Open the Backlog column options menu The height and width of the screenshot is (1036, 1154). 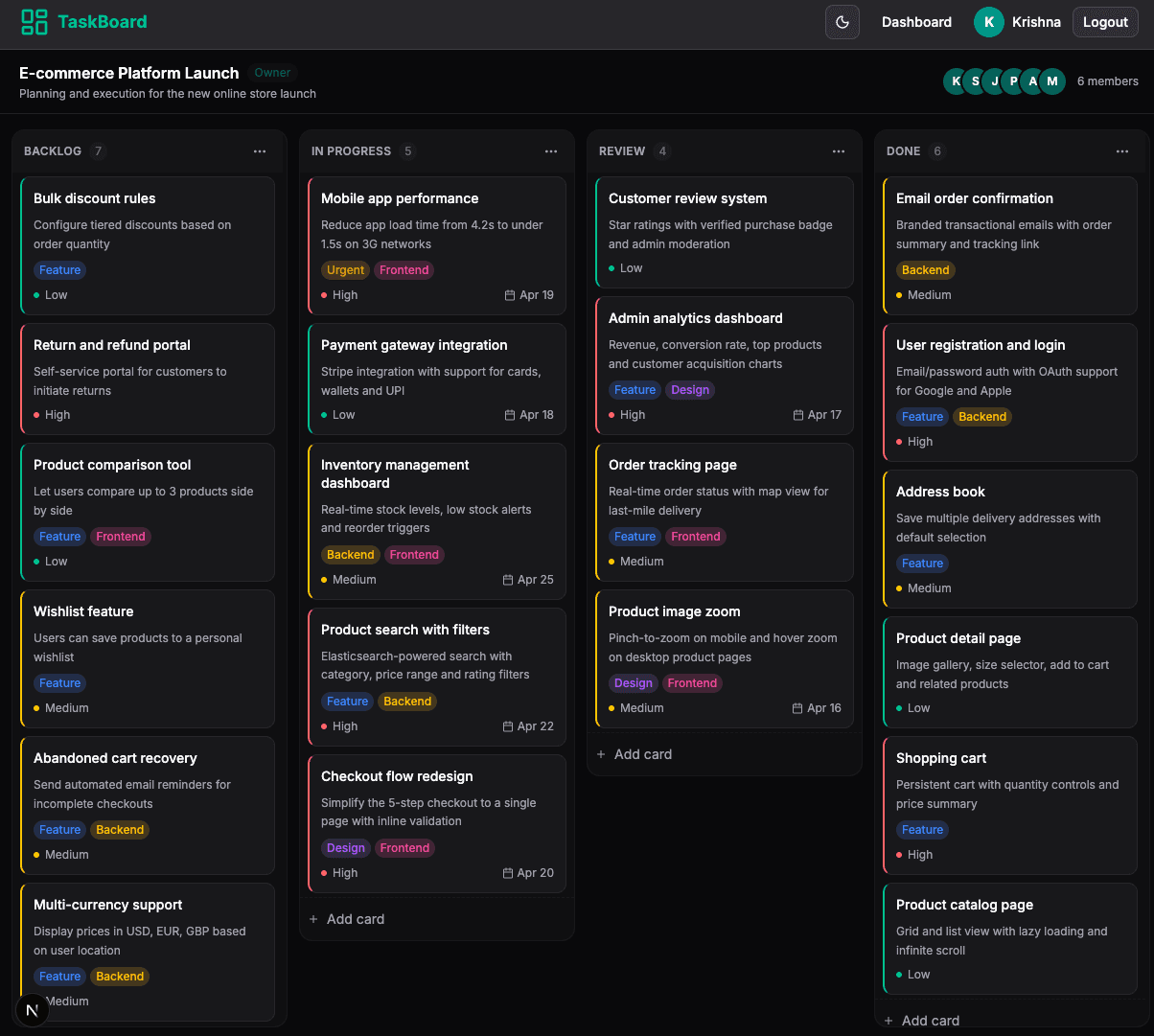260,150
